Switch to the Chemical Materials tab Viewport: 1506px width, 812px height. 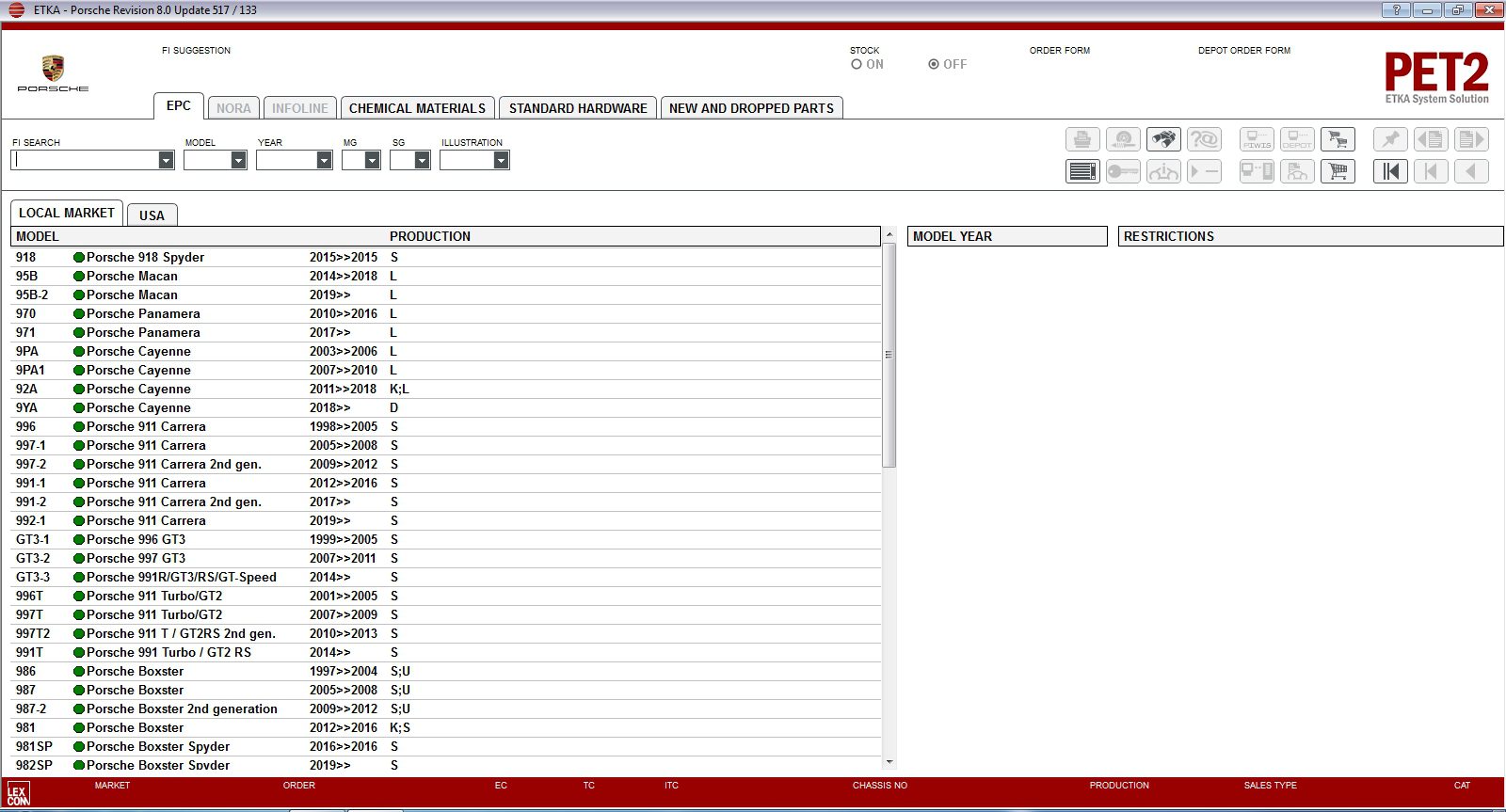point(418,108)
